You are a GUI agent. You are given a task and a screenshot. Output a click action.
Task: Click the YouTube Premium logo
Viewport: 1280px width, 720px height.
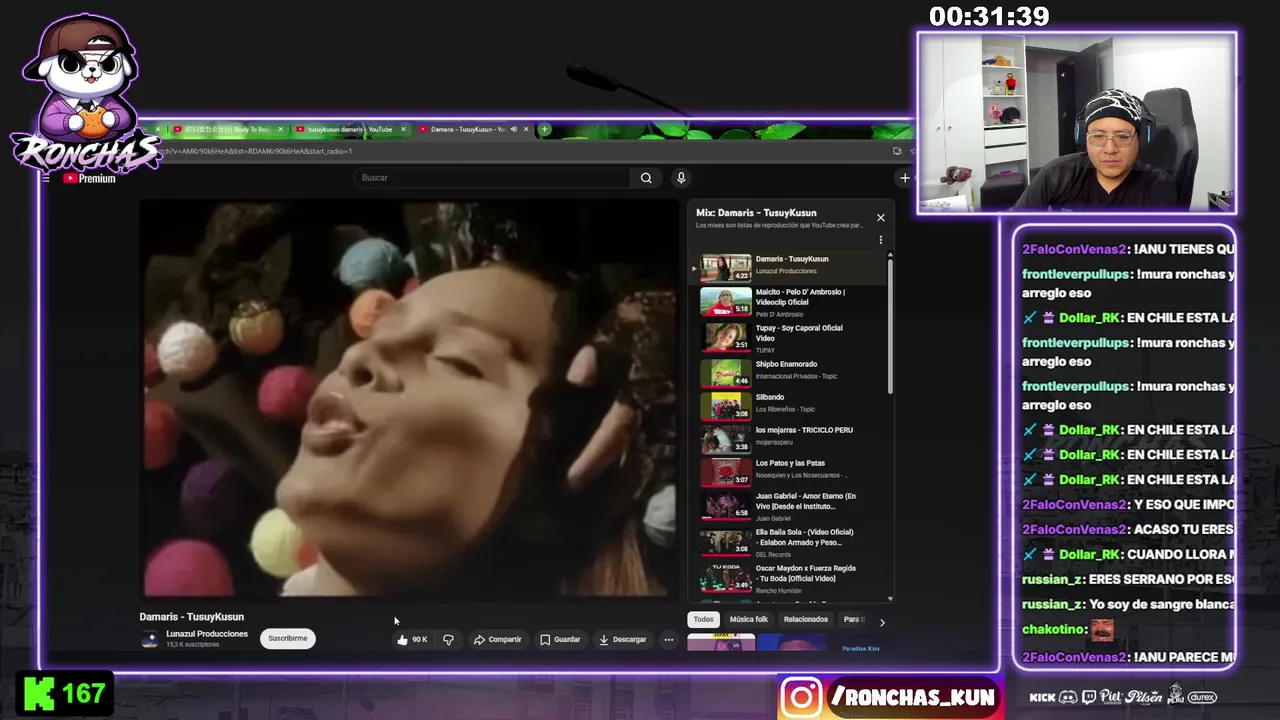[90, 178]
